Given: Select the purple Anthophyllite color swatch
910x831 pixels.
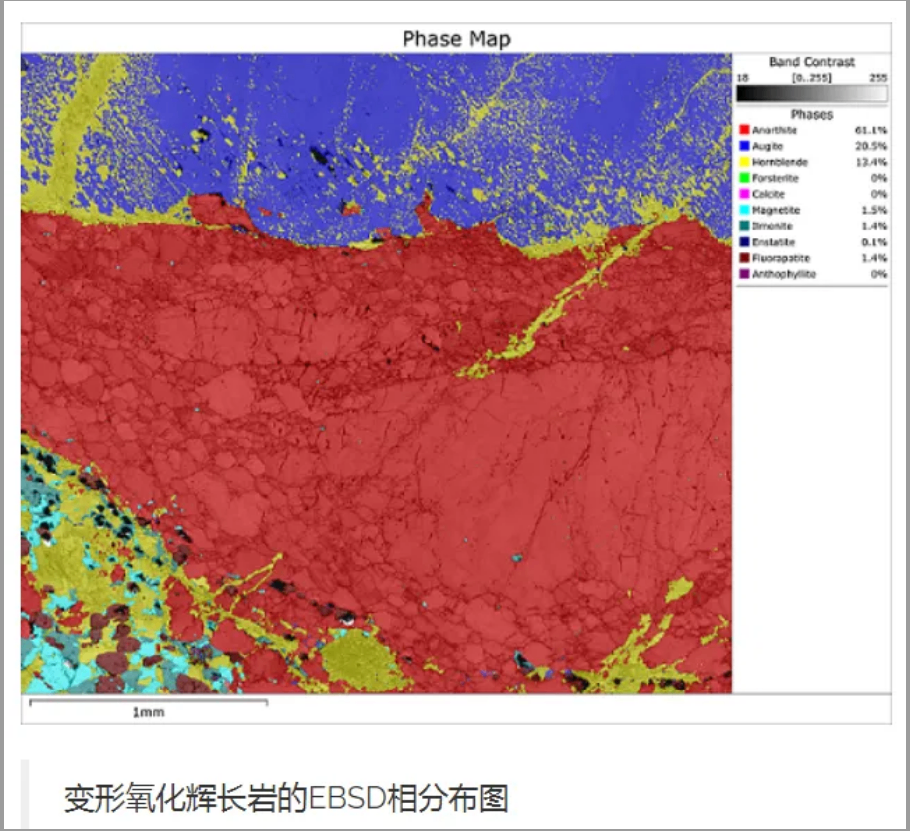Looking at the screenshot, I should coord(744,274).
